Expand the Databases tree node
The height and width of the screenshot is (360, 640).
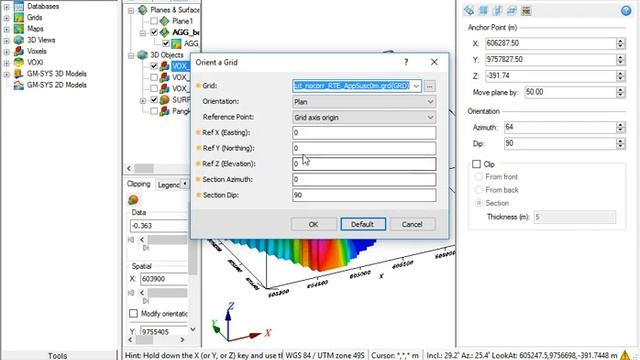pos(7,6)
